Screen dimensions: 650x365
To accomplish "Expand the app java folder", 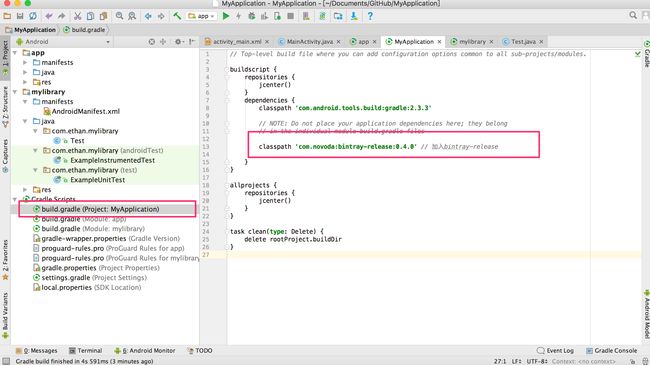I will (25, 72).
